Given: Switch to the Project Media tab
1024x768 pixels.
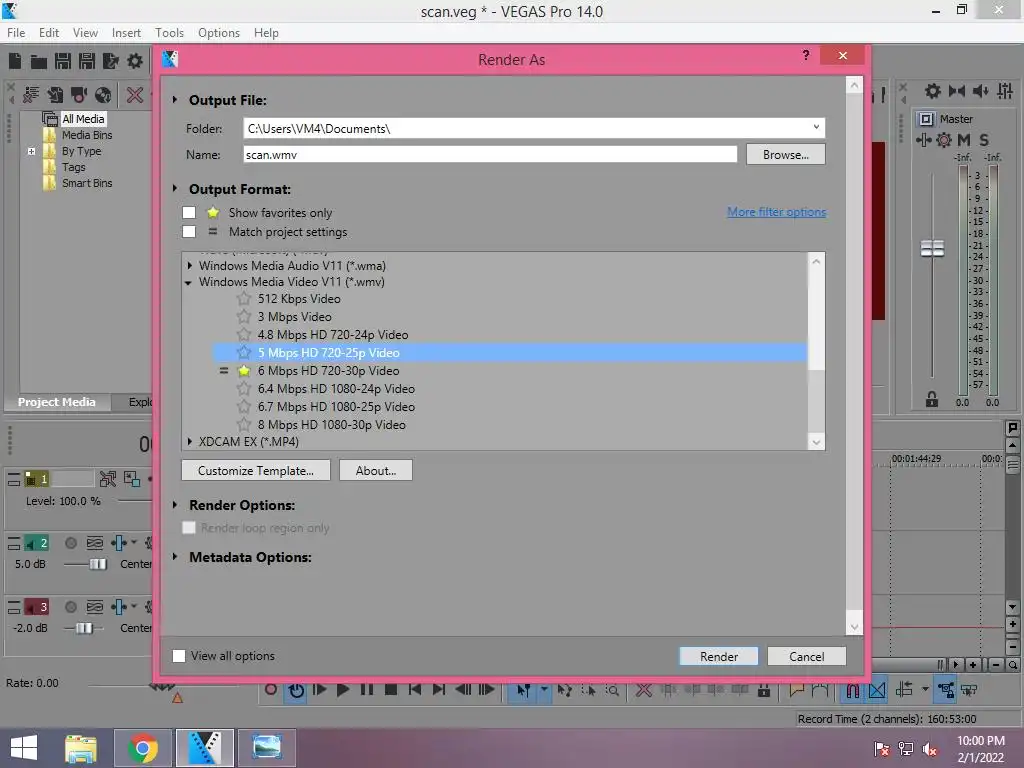Looking at the screenshot, I should pos(57,402).
